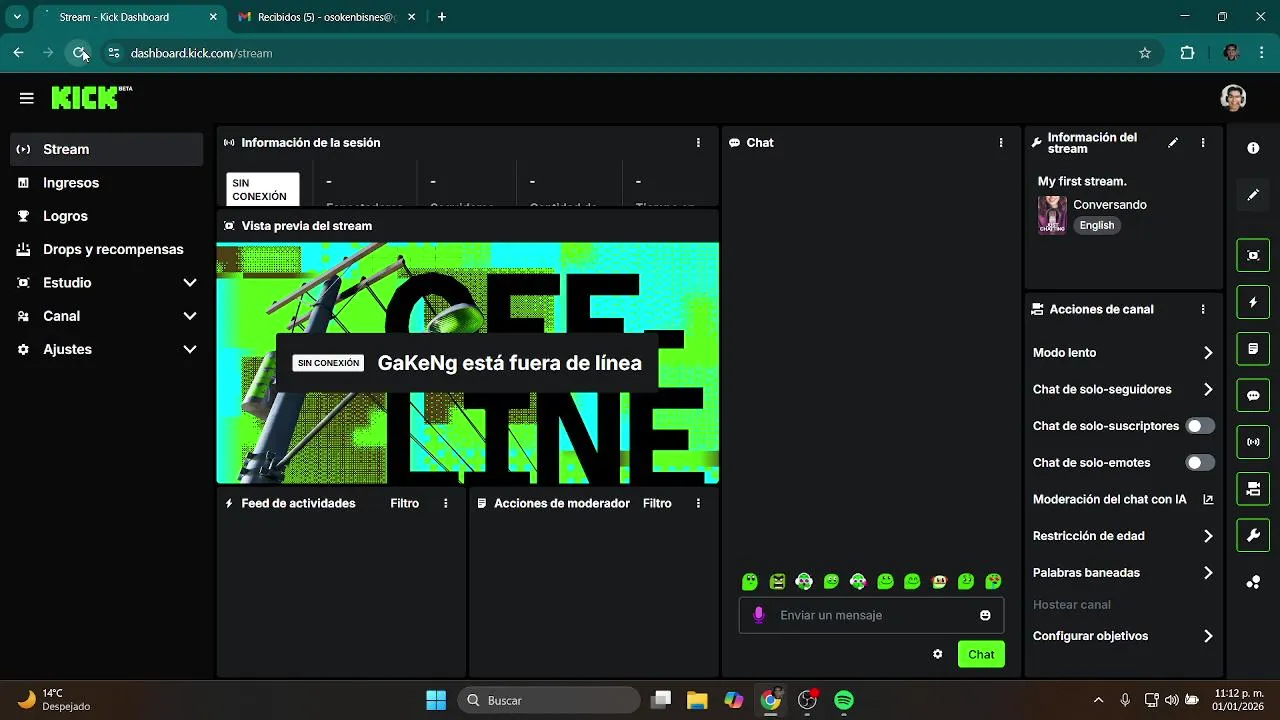The image size is (1280, 720).
Task: Open Información de la sesión three-dot menu
Action: [x=698, y=143]
